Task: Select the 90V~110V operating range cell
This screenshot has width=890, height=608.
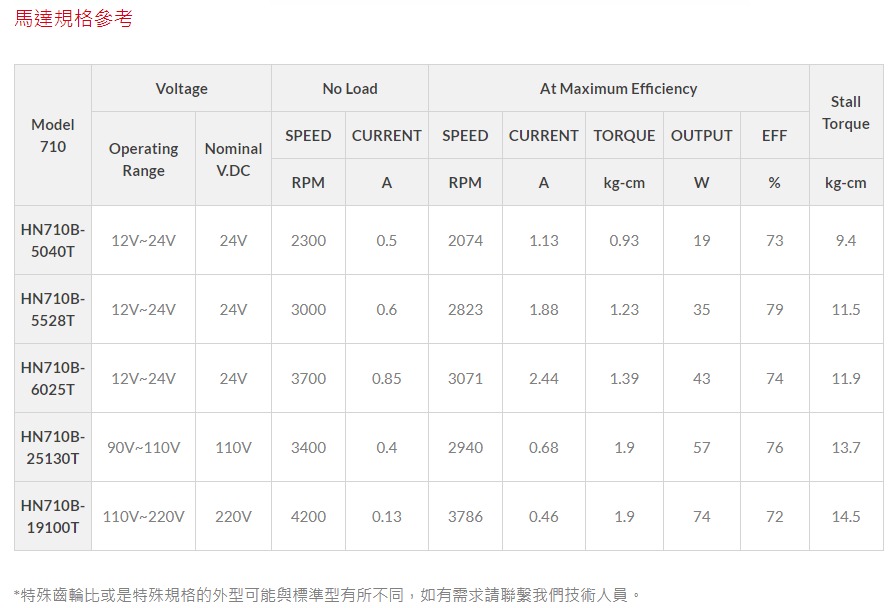Action: click(143, 447)
